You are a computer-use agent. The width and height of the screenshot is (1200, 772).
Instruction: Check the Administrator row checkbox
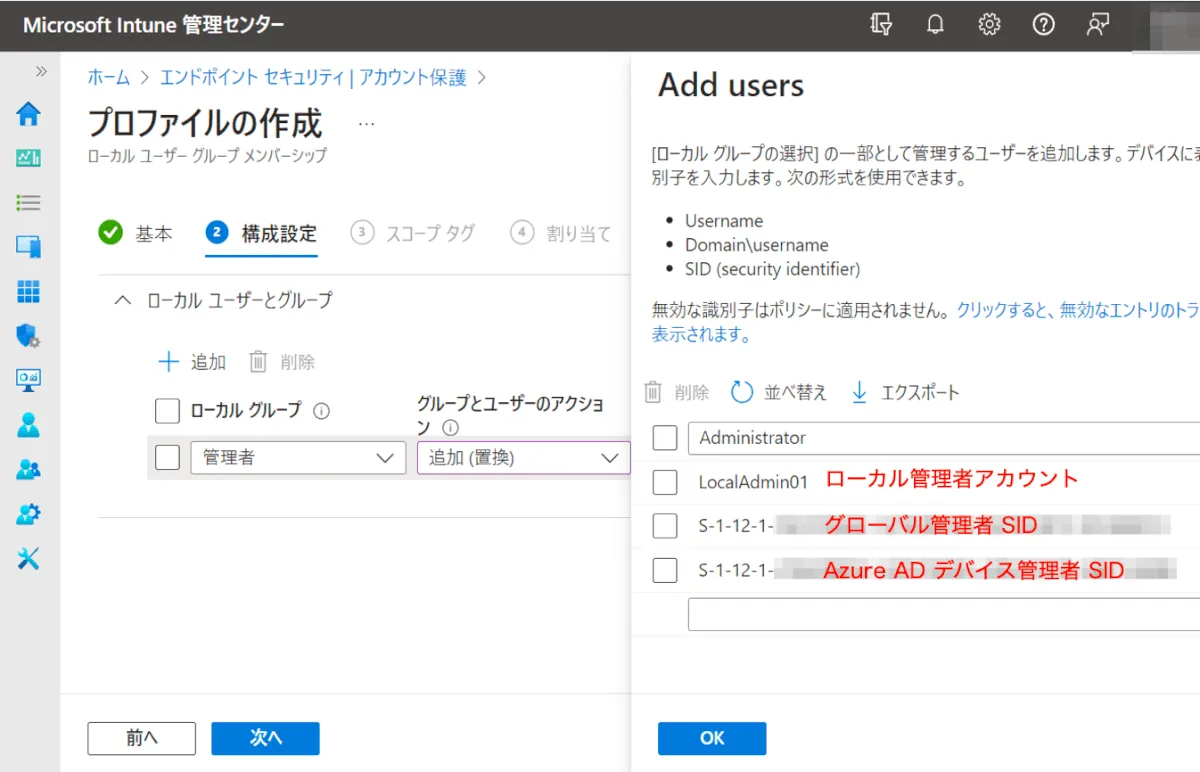click(665, 438)
